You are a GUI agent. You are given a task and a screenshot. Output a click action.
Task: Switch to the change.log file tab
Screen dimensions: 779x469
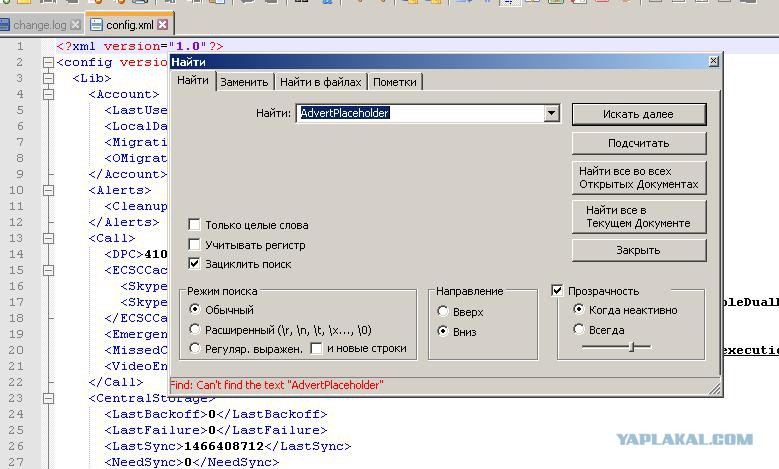41,24
